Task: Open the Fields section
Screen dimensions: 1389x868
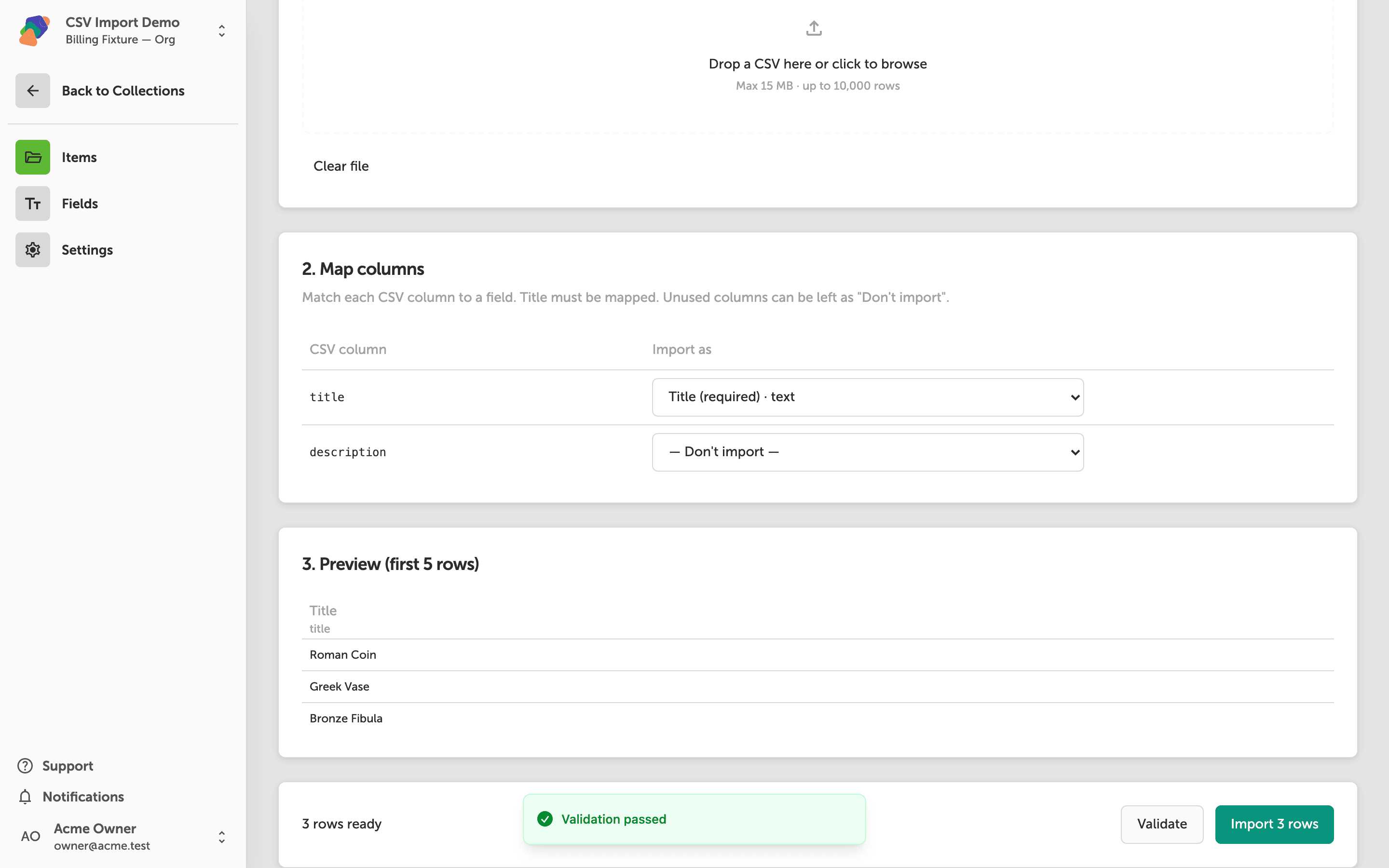Action: coord(80,204)
